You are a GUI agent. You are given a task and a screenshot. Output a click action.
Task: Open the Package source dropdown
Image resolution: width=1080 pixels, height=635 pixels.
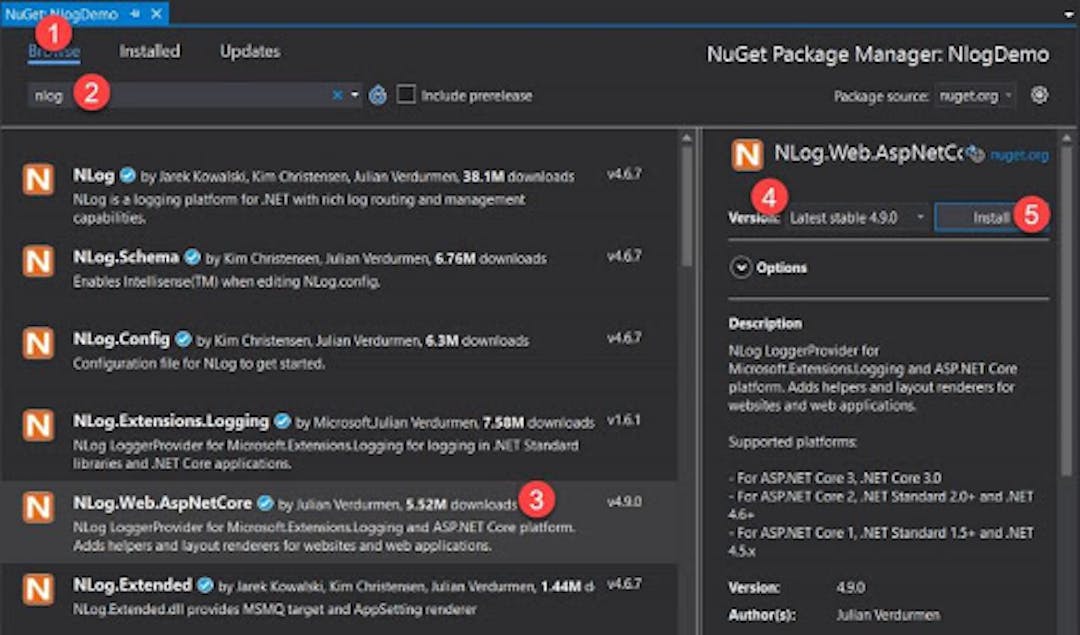[x=976, y=96]
